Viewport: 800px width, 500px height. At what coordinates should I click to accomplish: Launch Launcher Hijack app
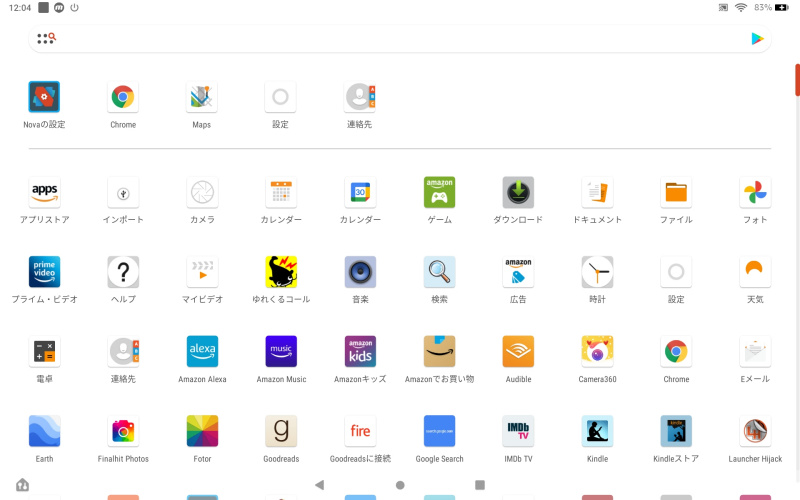point(755,431)
